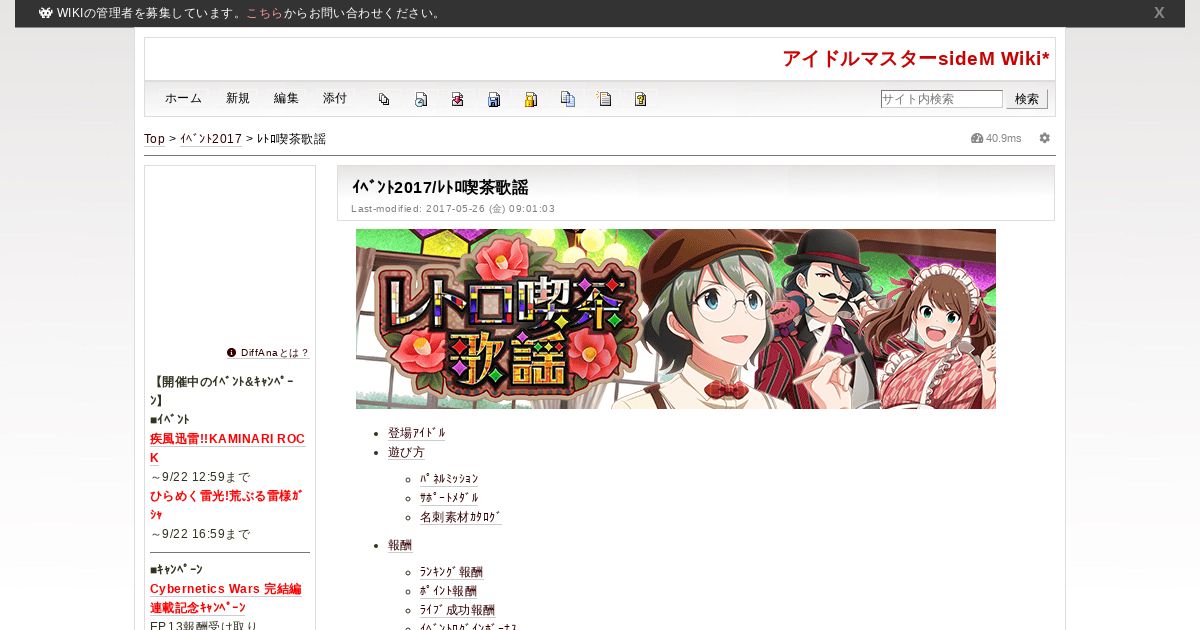Image resolution: width=1200 pixels, height=630 pixels.
Task: Click the speedometer icon beside 40.9ms
Action: (977, 138)
